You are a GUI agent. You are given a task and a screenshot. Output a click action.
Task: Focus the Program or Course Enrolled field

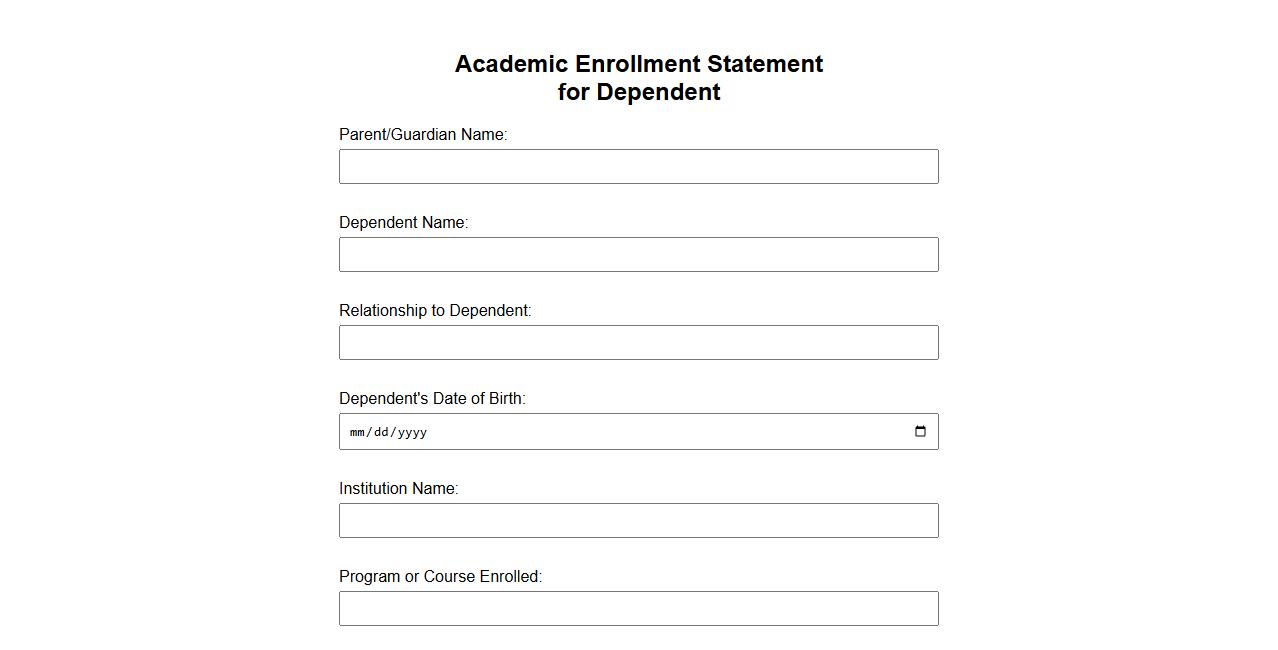638,609
